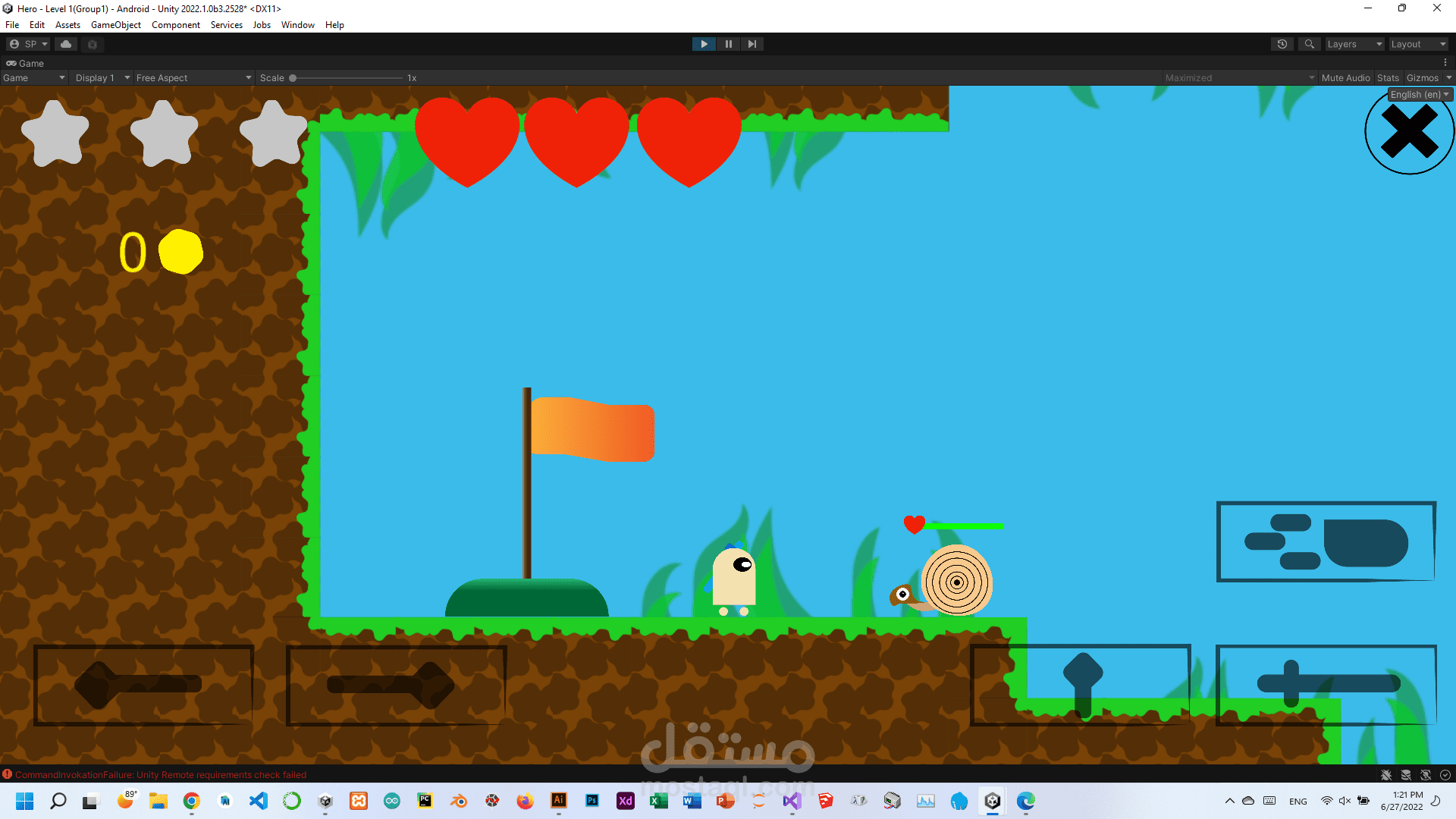
Task: Click the Scale slider in Game view
Action: [347, 78]
